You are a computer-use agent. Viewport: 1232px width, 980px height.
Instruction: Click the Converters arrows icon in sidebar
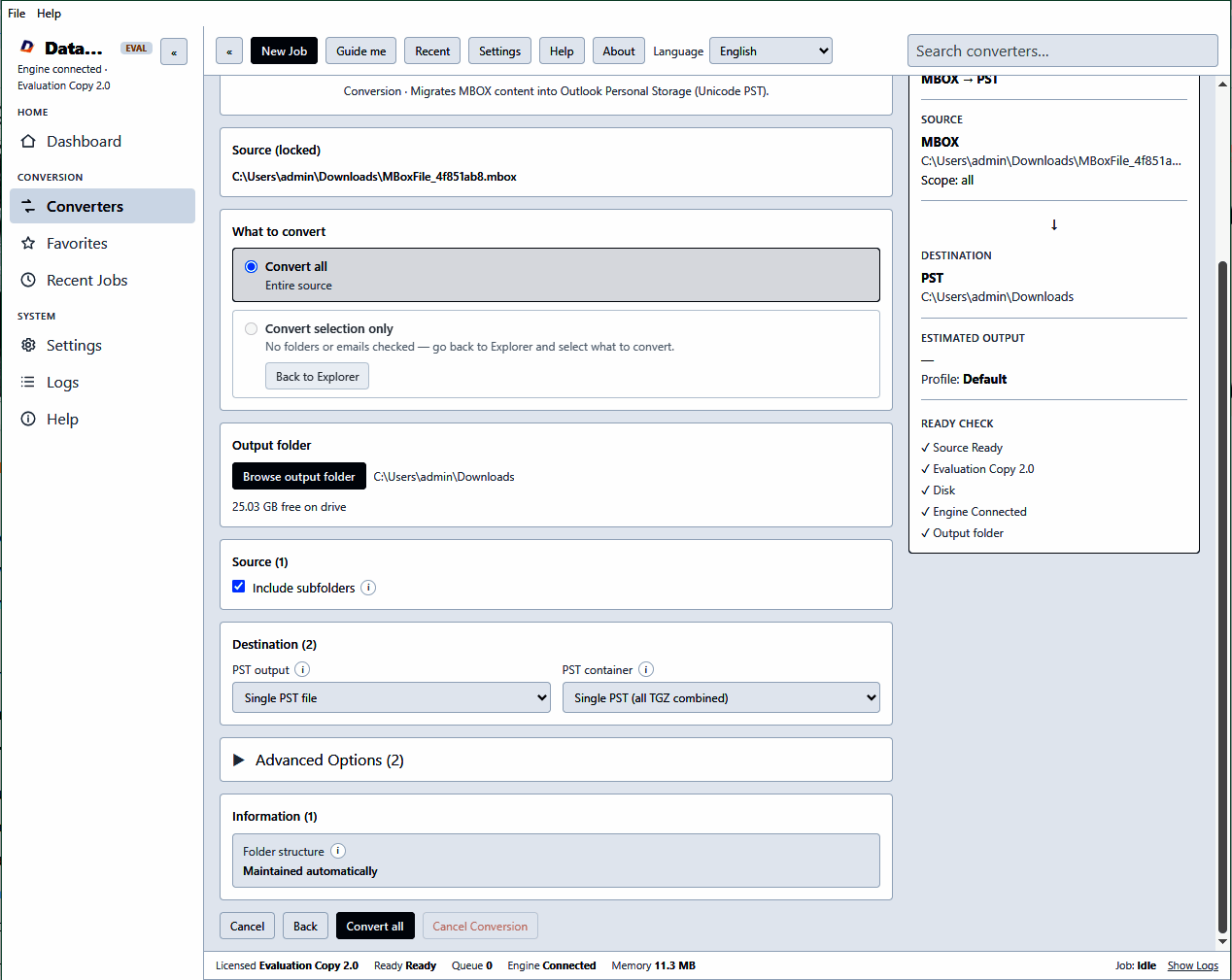click(x=28, y=206)
